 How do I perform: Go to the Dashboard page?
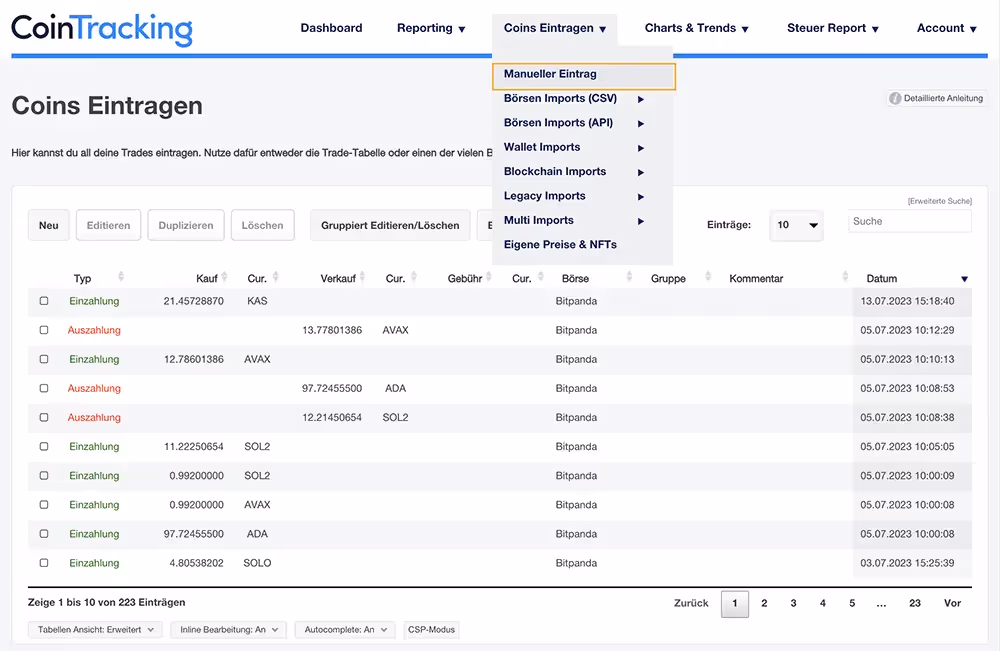tap(331, 28)
